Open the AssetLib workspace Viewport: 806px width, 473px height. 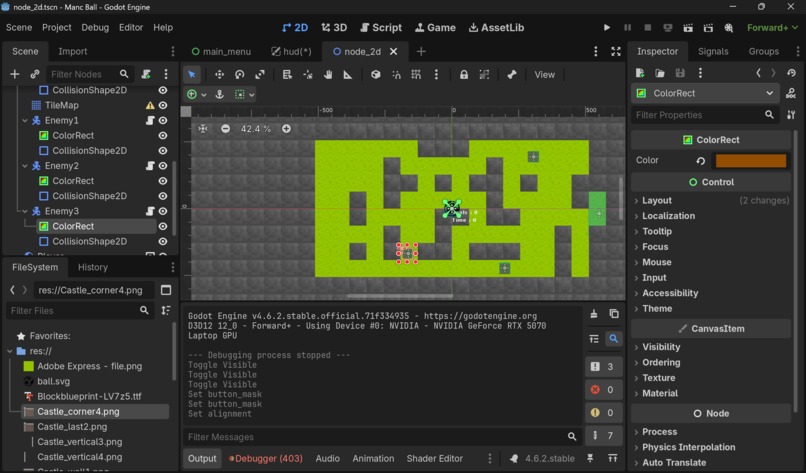coord(496,28)
